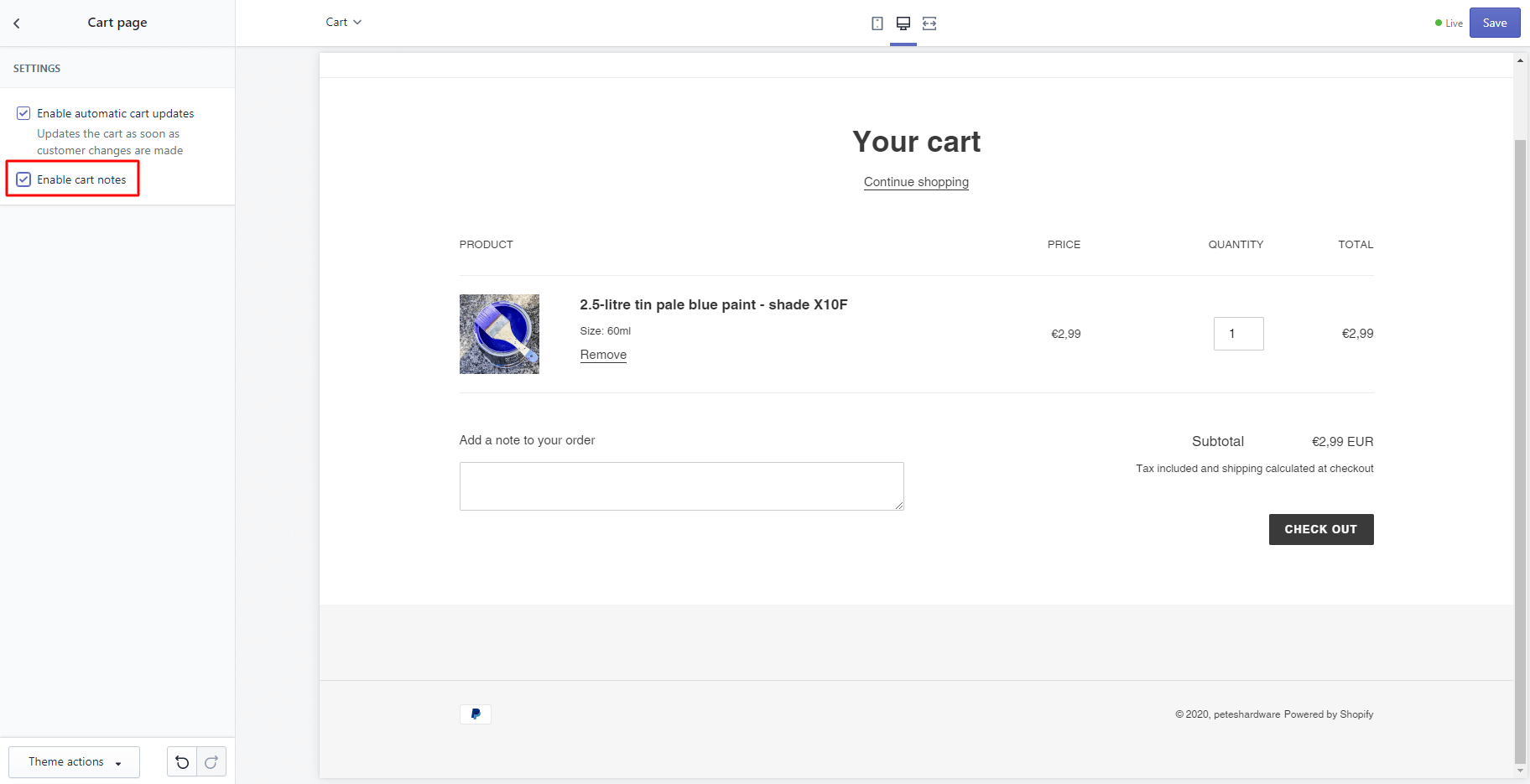Select the desktop preview icon
This screenshot has height=784, width=1530.
pyautogui.click(x=903, y=23)
